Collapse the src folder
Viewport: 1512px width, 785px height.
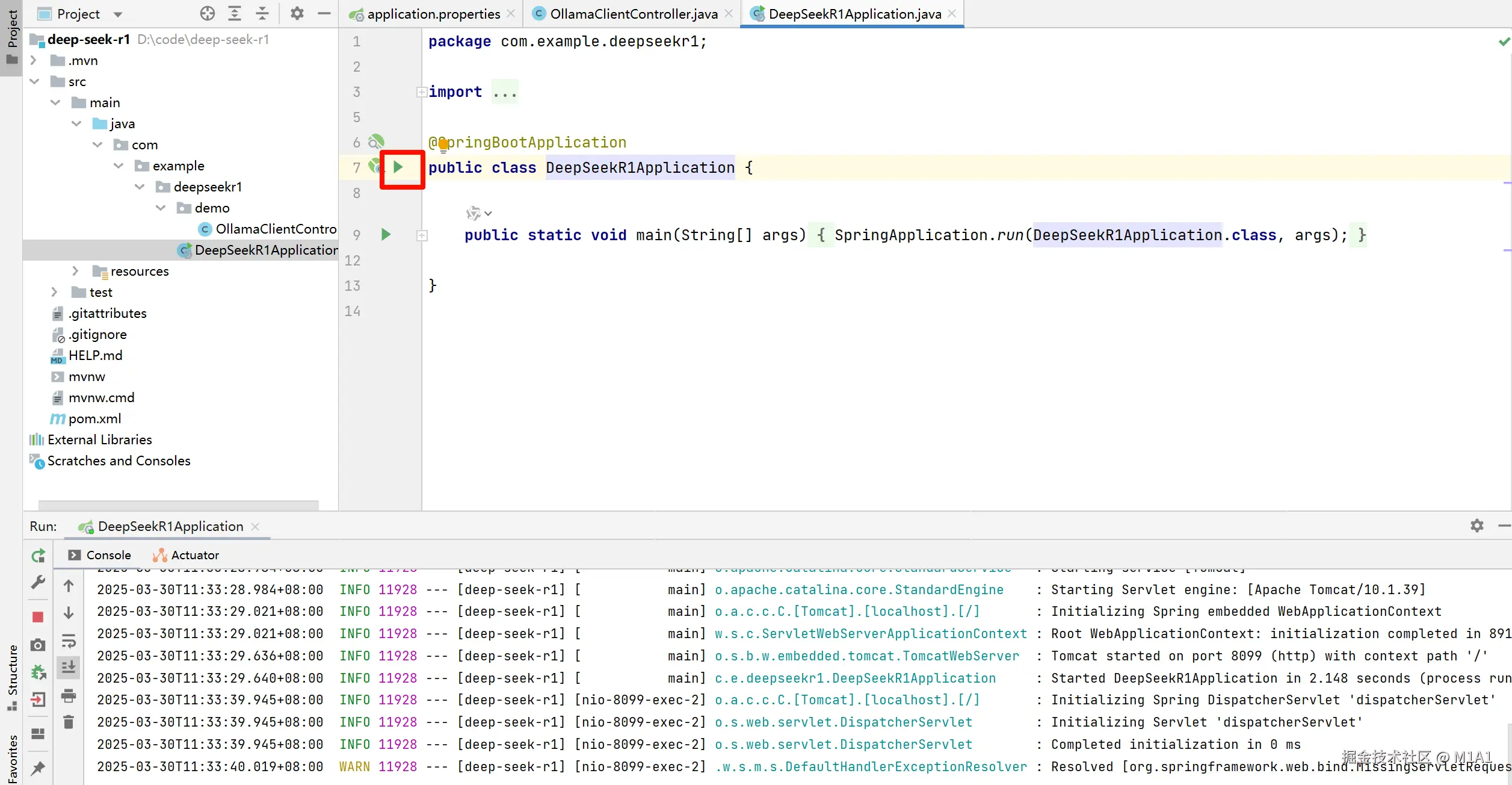pos(34,81)
